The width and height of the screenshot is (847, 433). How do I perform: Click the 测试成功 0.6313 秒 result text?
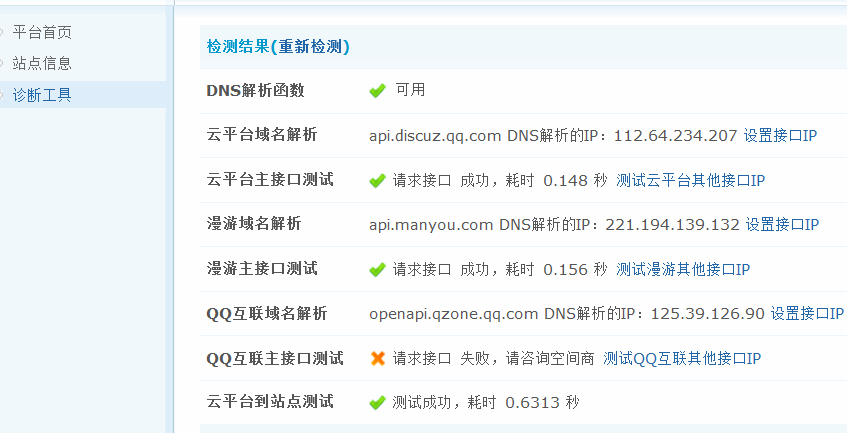click(x=485, y=403)
